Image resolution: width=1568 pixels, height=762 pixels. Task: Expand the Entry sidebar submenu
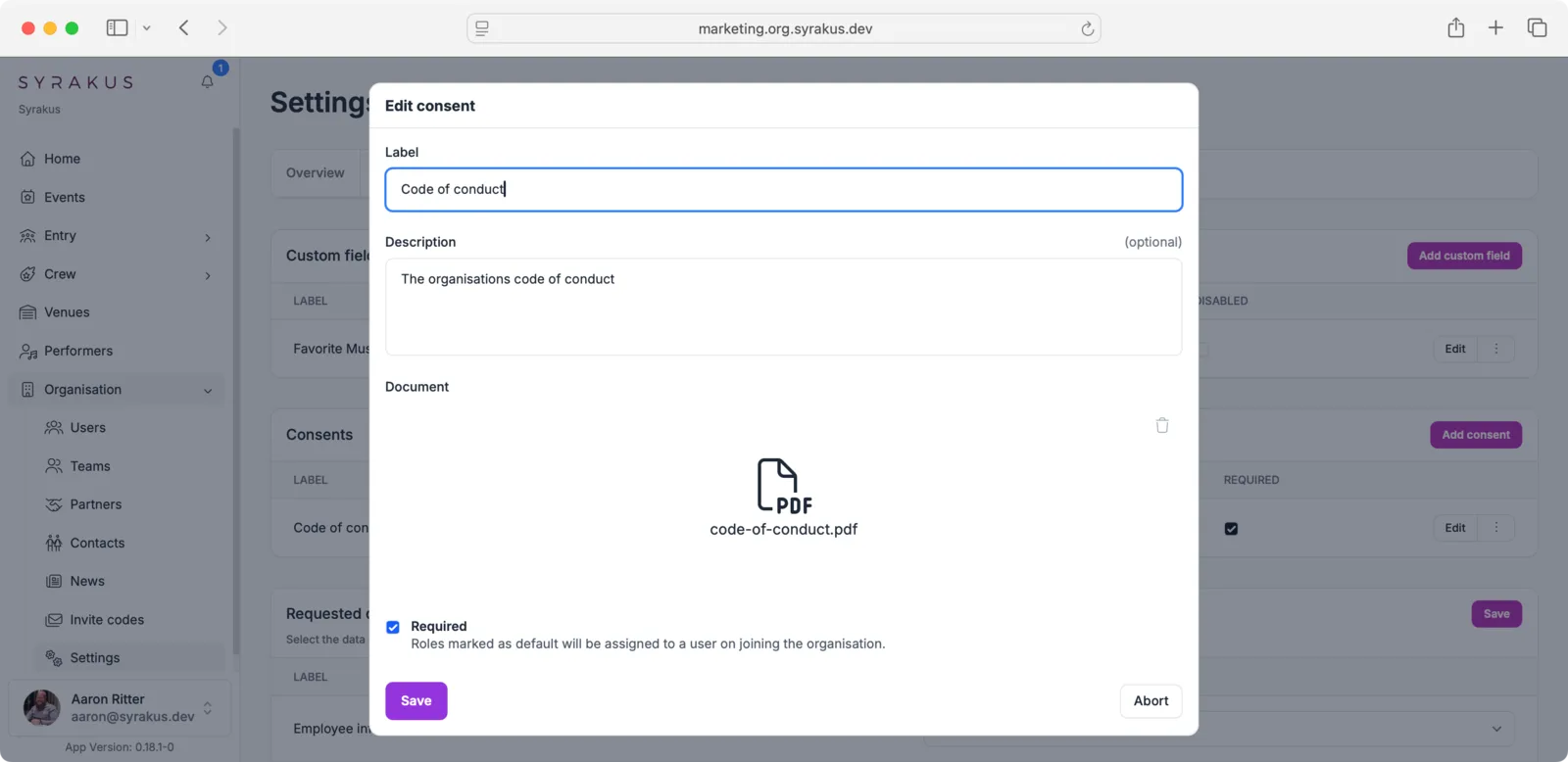tap(207, 237)
